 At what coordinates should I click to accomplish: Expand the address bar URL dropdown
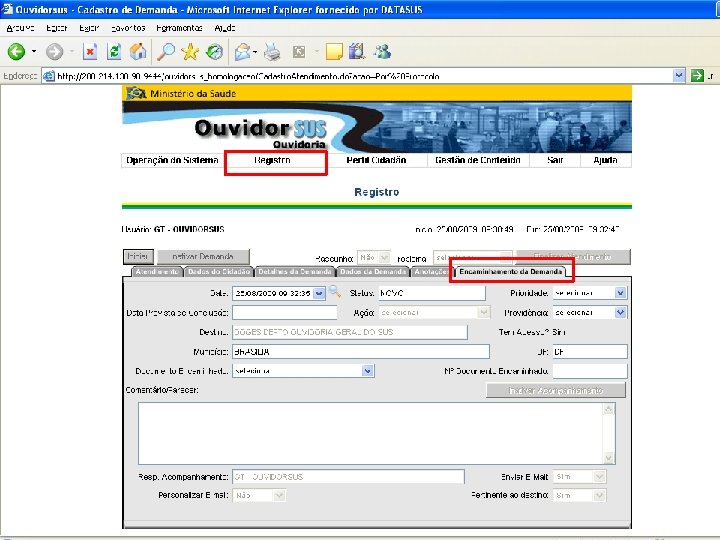coord(679,75)
